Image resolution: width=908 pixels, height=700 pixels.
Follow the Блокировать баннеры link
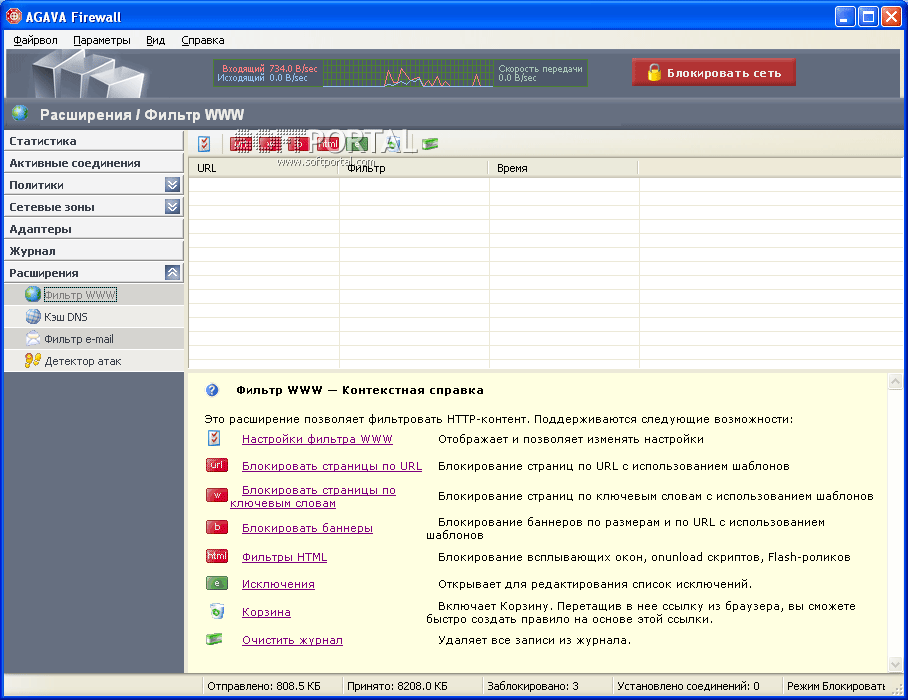coord(307,528)
